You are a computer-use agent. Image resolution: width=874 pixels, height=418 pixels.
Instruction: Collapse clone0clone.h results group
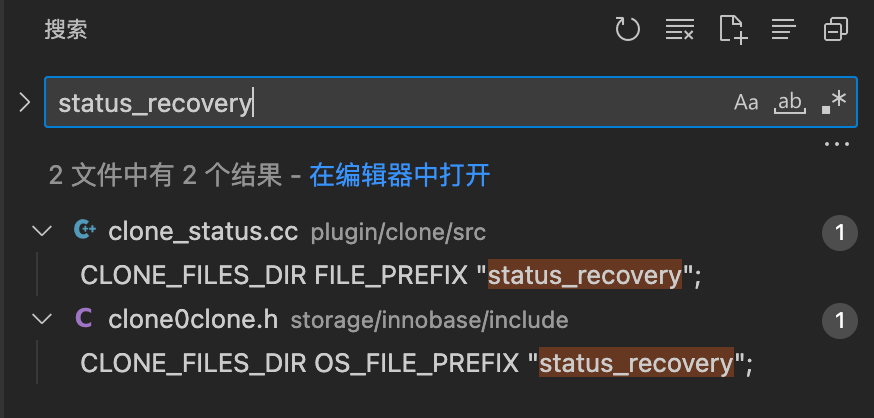41,320
